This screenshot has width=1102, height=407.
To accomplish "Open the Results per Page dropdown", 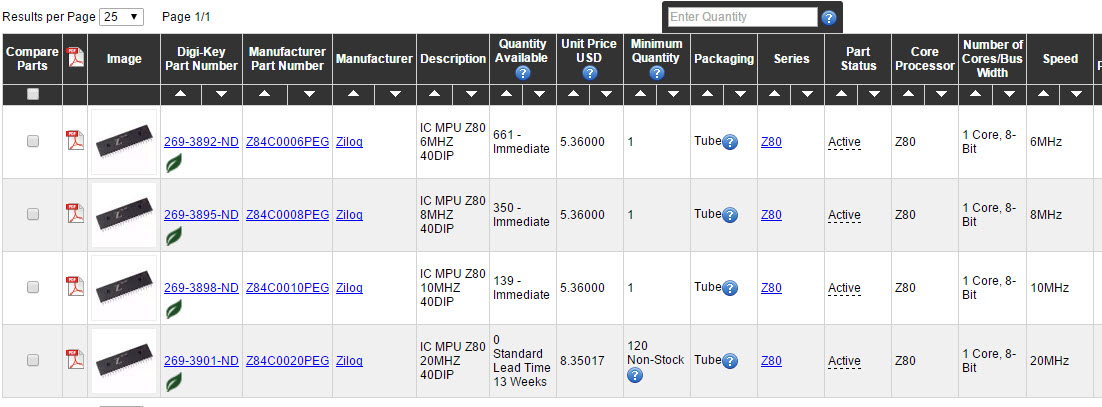I will pos(122,17).
